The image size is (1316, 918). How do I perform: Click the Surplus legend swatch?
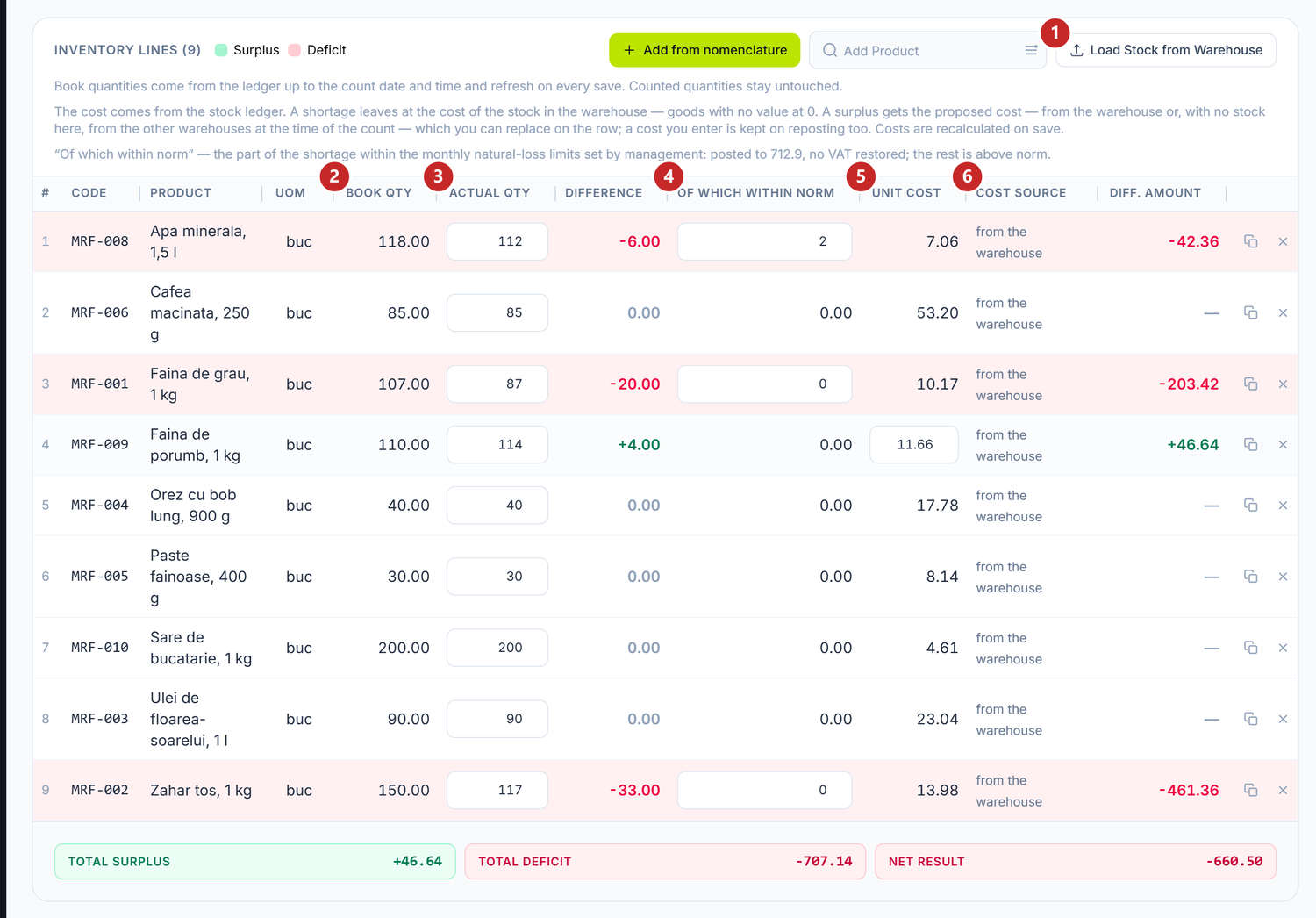click(x=221, y=50)
